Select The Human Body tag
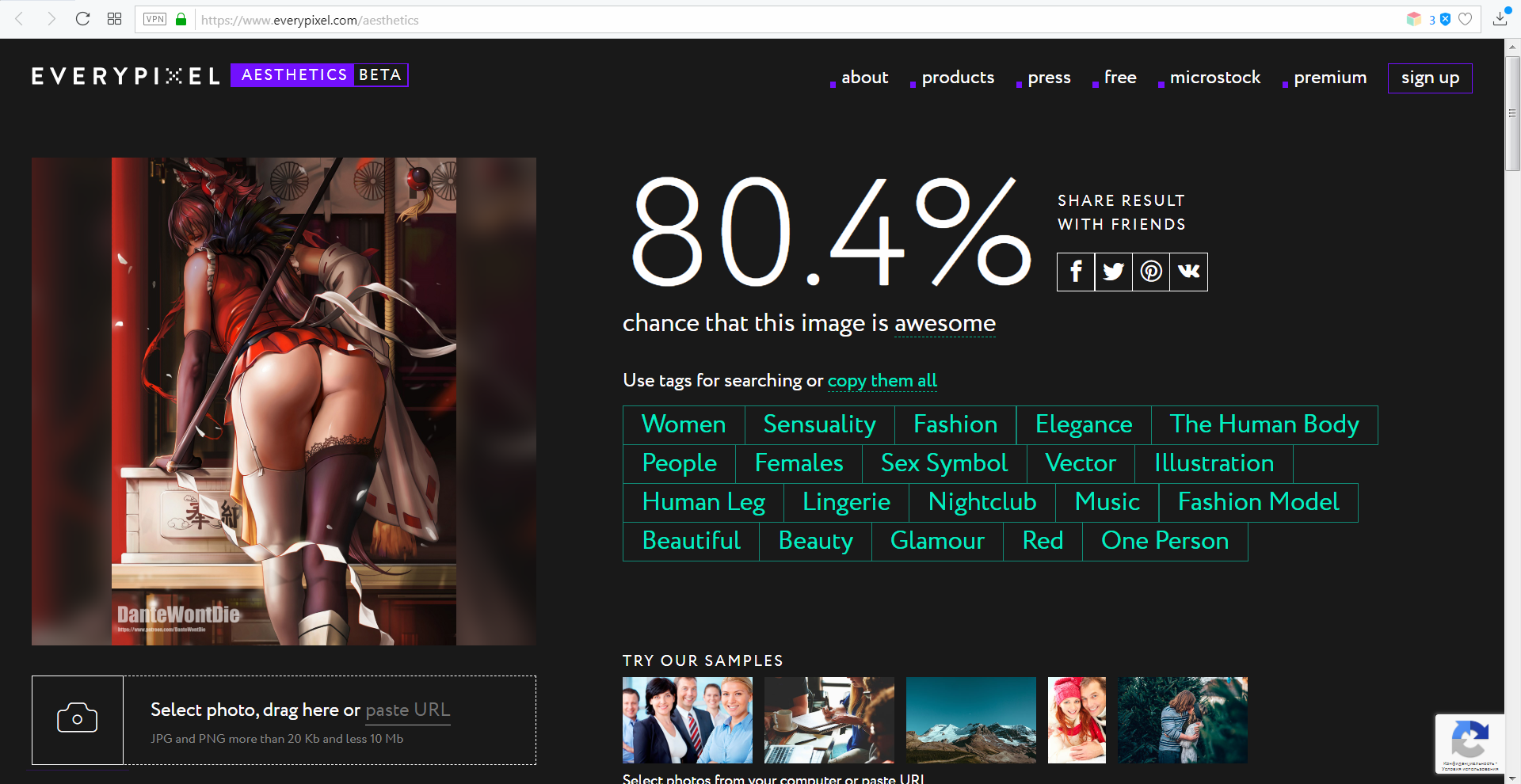The width and height of the screenshot is (1521, 784). pyautogui.click(x=1264, y=424)
